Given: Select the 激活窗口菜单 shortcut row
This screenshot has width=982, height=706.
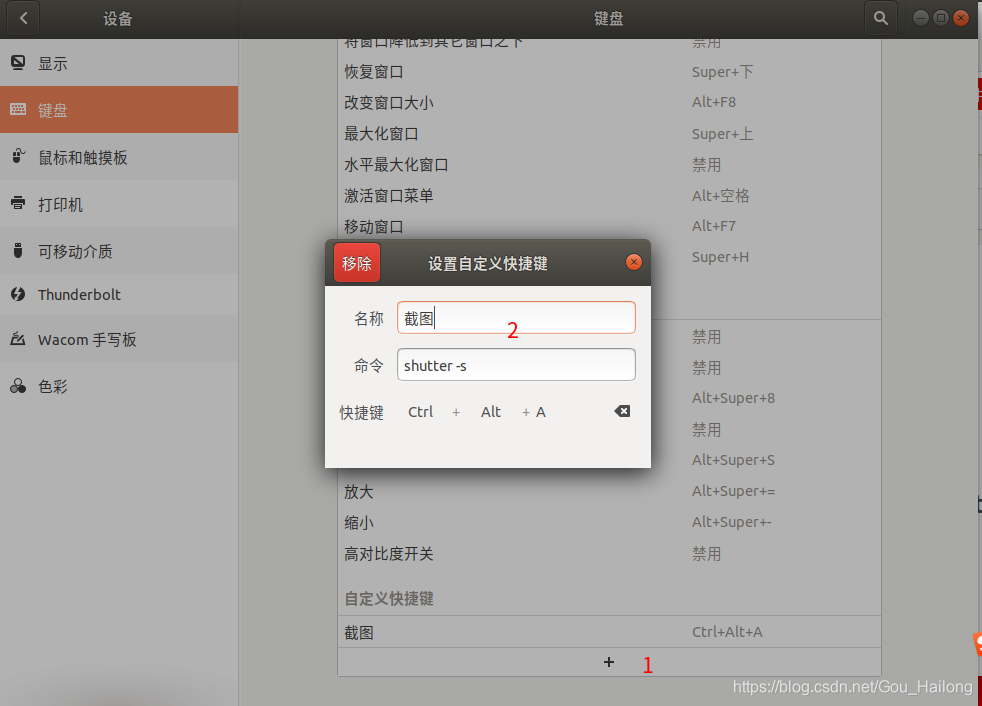Looking at the screenshot, I should point(609,195).
